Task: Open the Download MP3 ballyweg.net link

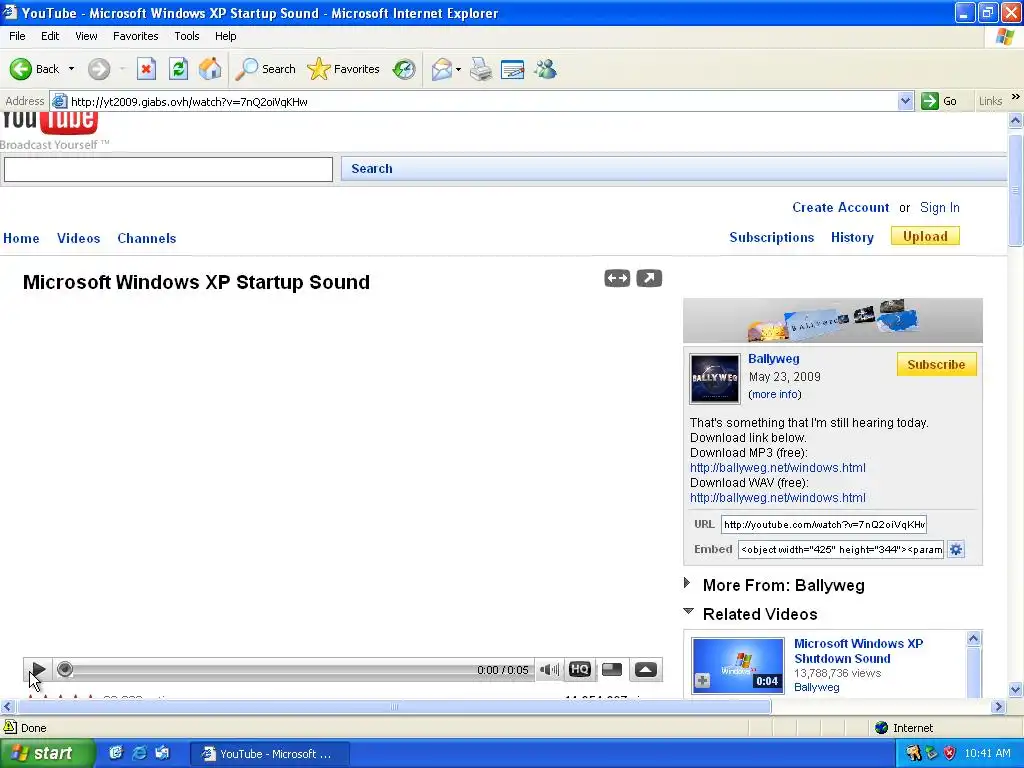Action: (x=778, y=468)
